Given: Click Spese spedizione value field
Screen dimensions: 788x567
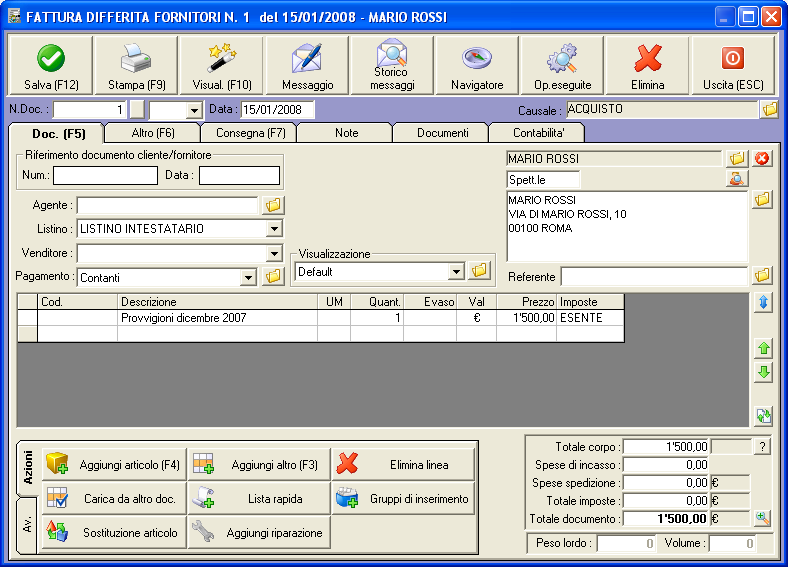Looking at the screenshot, I should click(666, 483).
